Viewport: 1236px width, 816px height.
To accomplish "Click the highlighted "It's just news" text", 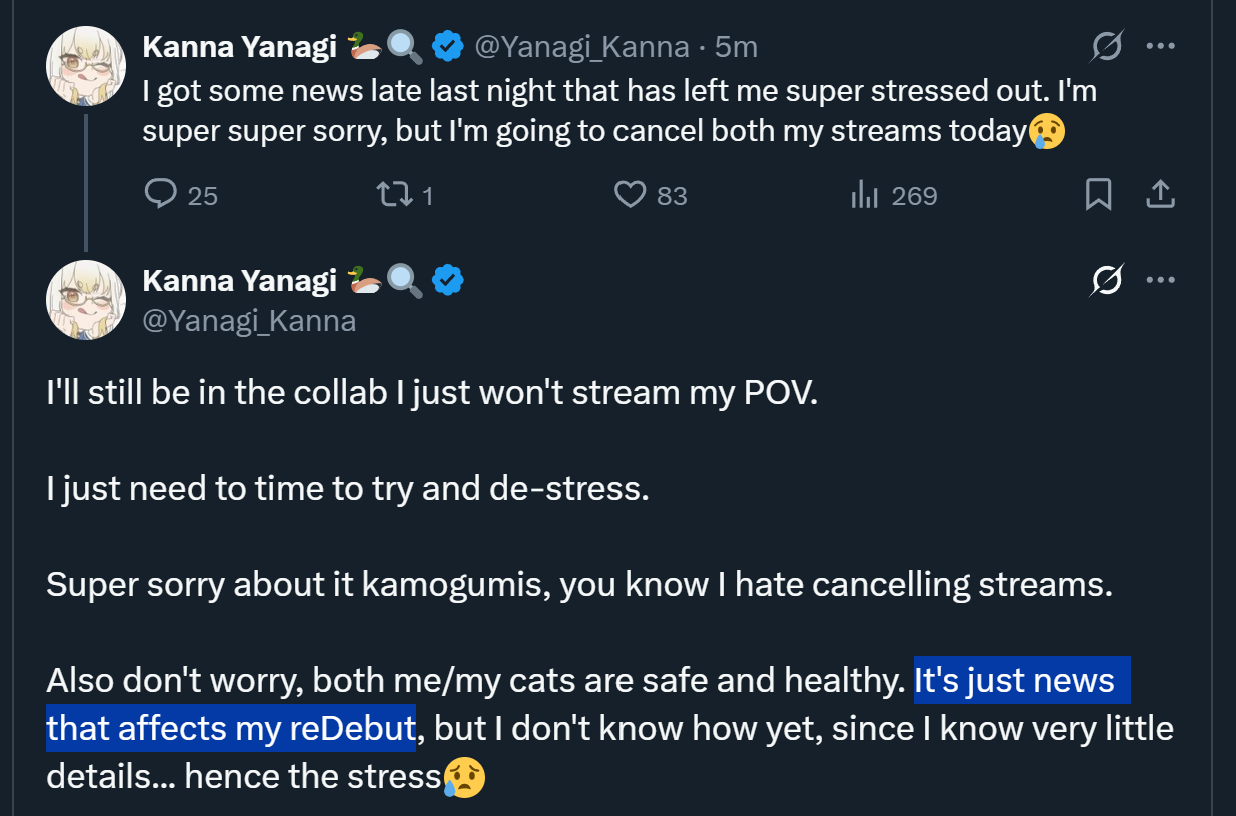I will 1013,681.
